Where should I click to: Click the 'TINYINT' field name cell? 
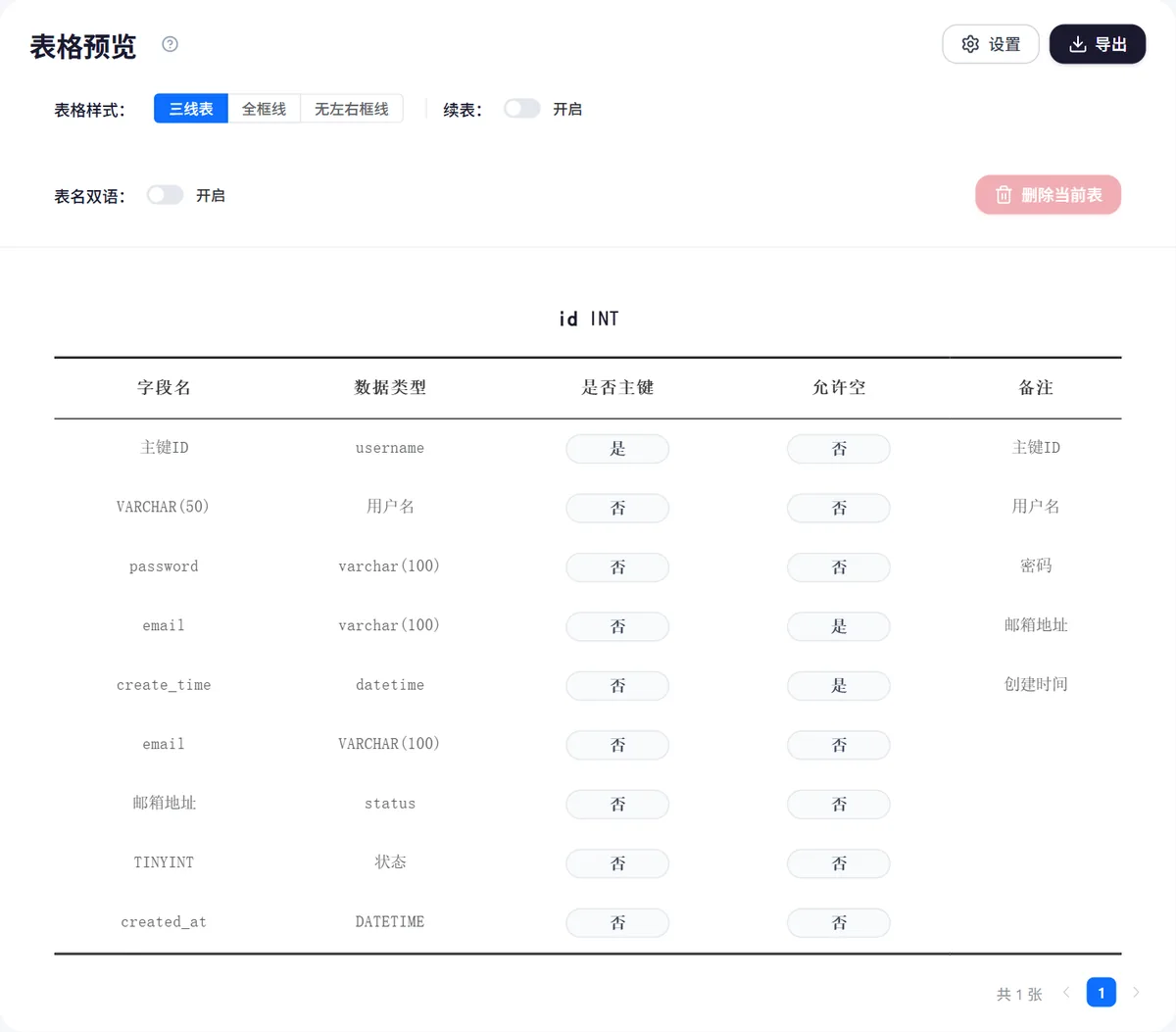click(164, 862)
